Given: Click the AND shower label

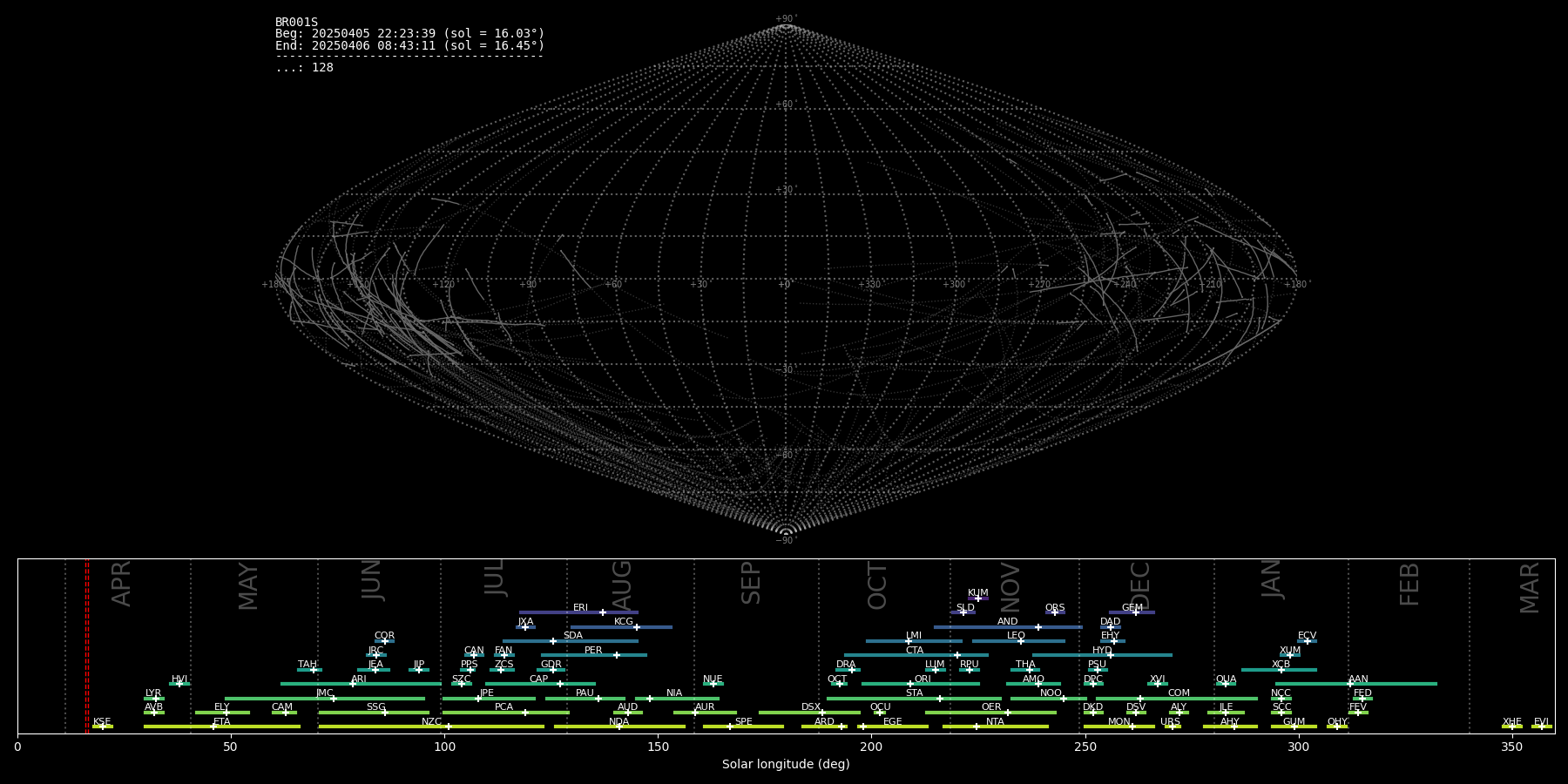Looking at the screenshot, I should coord(1007,622).
